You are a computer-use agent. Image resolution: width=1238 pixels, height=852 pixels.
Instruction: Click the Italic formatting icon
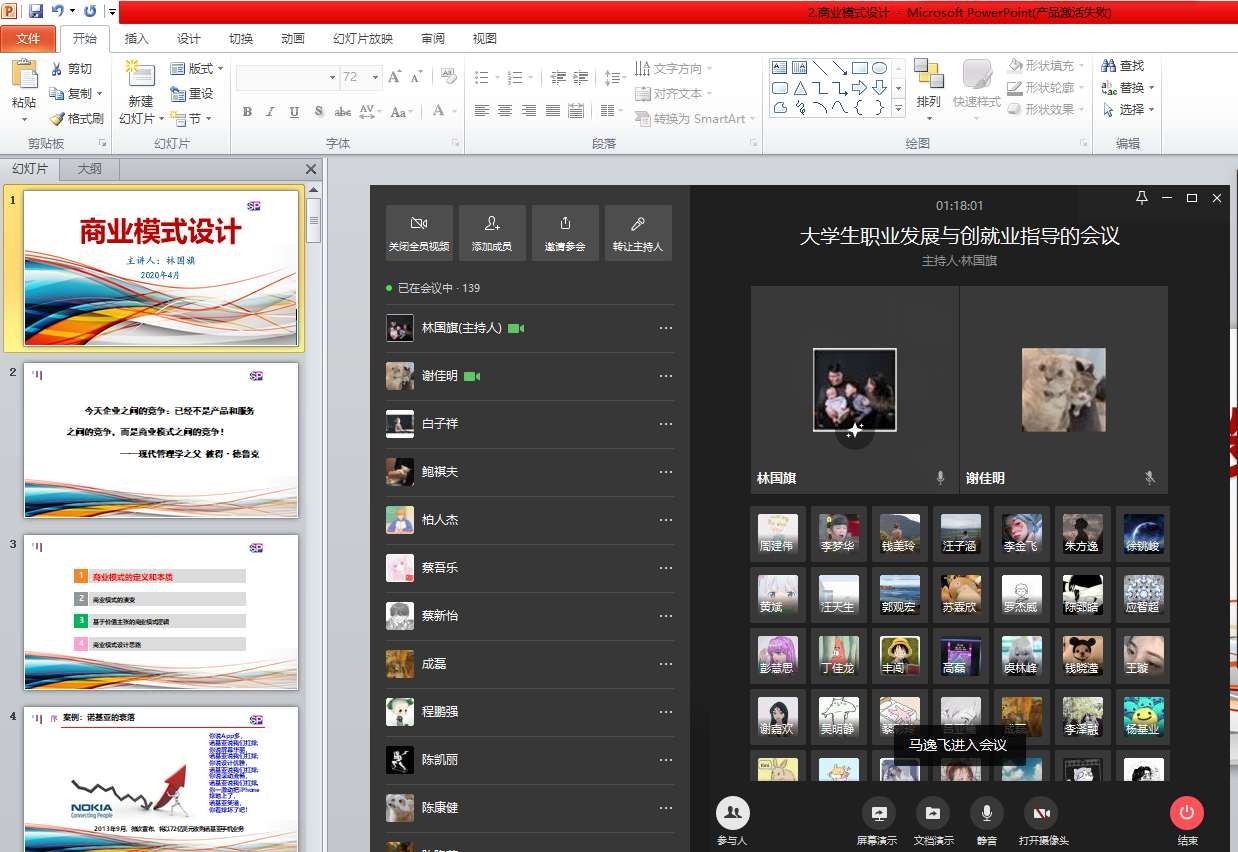[270, 112]
